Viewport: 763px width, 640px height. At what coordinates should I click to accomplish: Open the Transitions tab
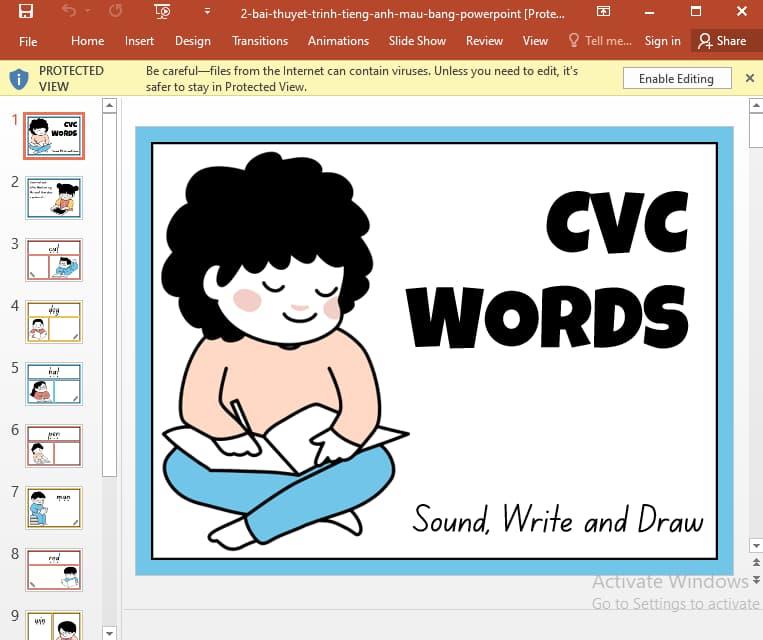pos(260,41)
